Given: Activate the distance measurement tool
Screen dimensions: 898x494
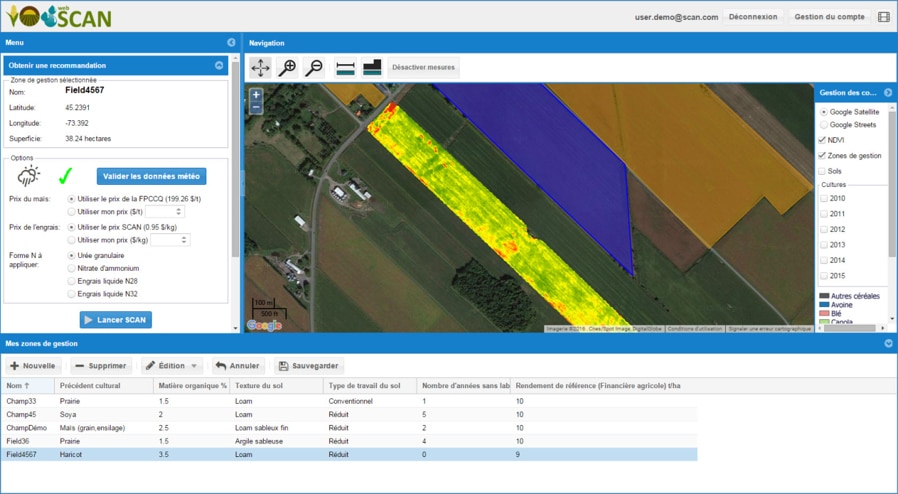Looking at the screenshot, I should (345, 68).
